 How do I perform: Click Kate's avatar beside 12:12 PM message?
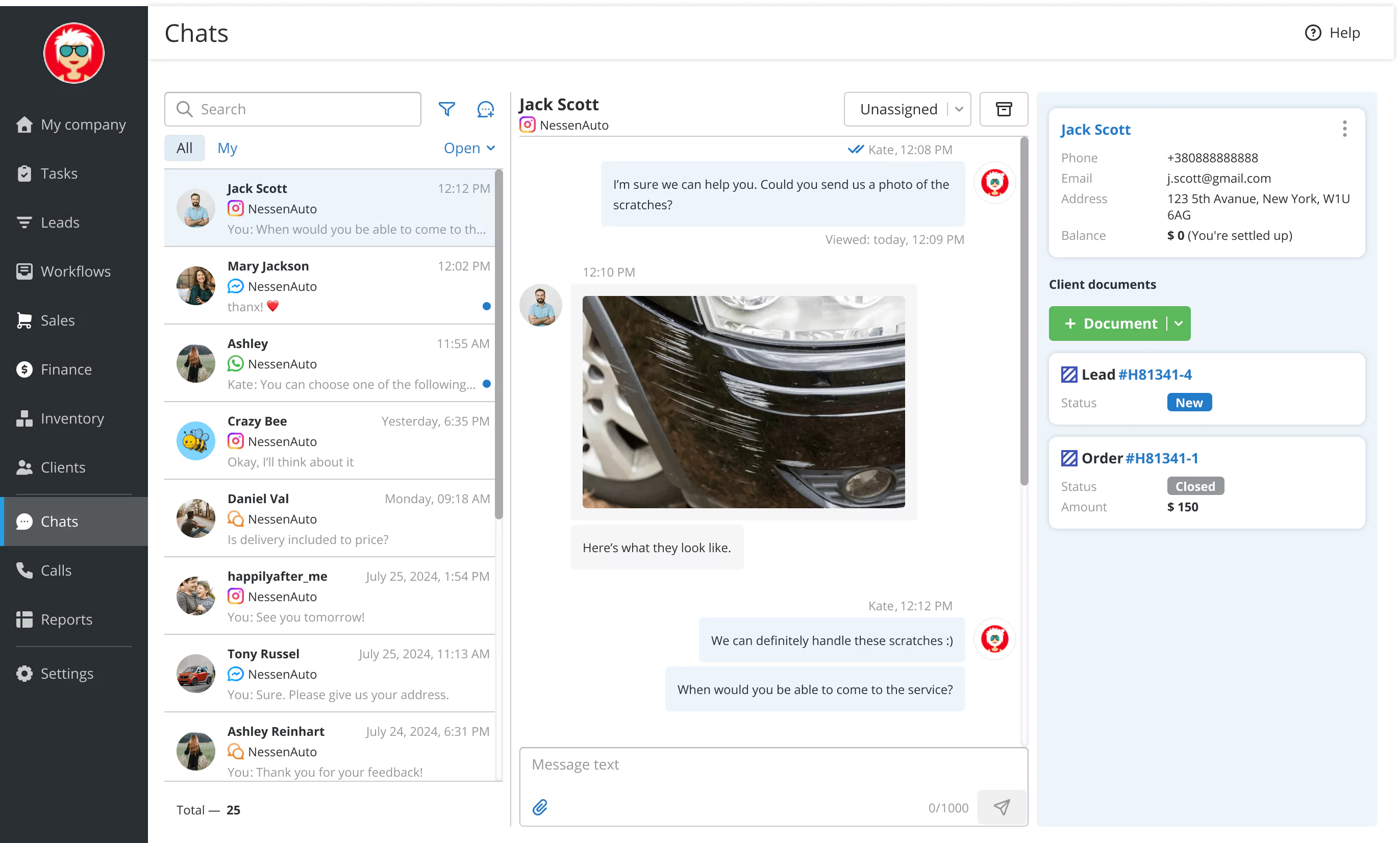[994, 638]
